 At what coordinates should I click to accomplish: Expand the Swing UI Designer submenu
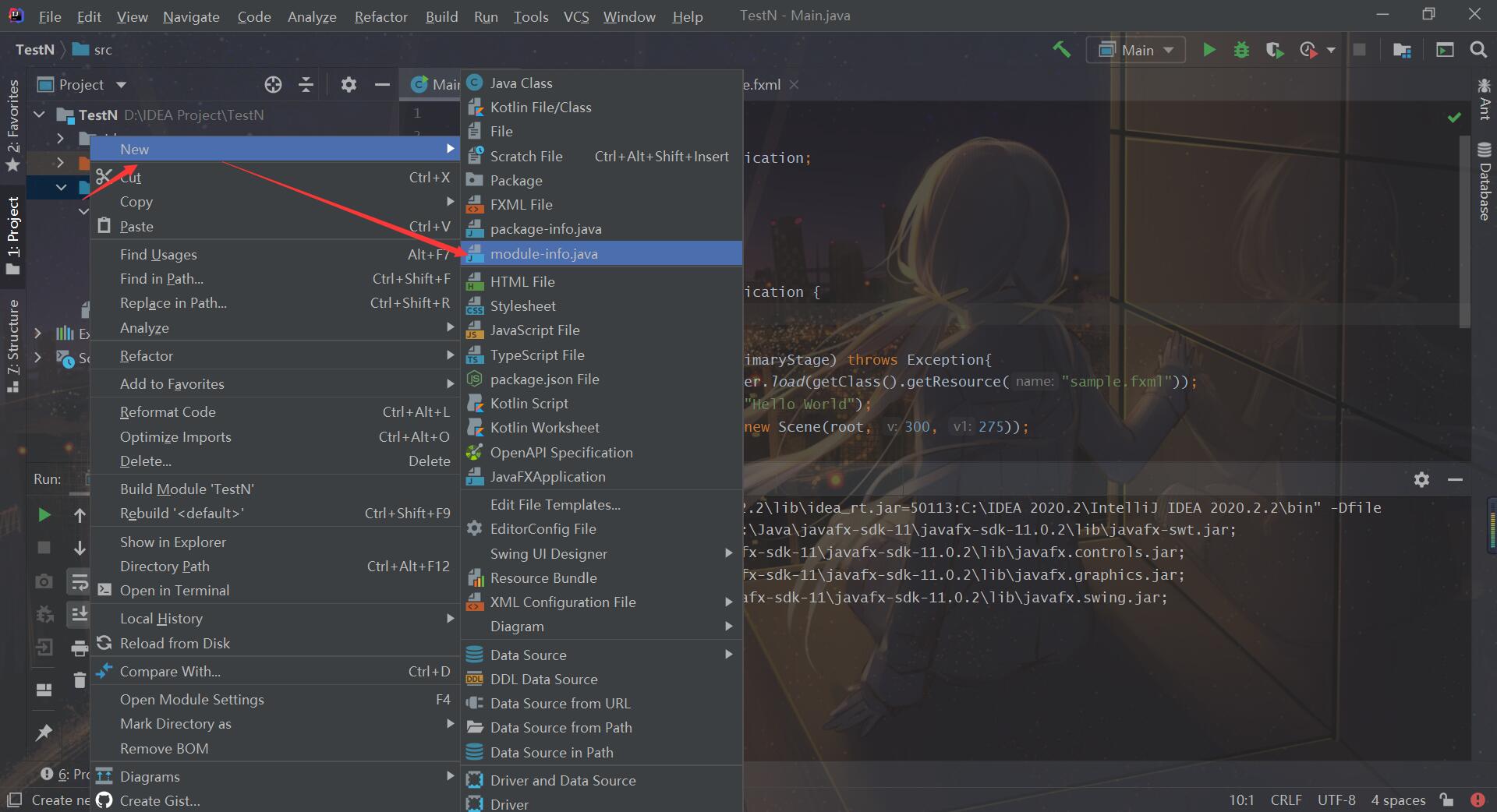click(601, 553)
